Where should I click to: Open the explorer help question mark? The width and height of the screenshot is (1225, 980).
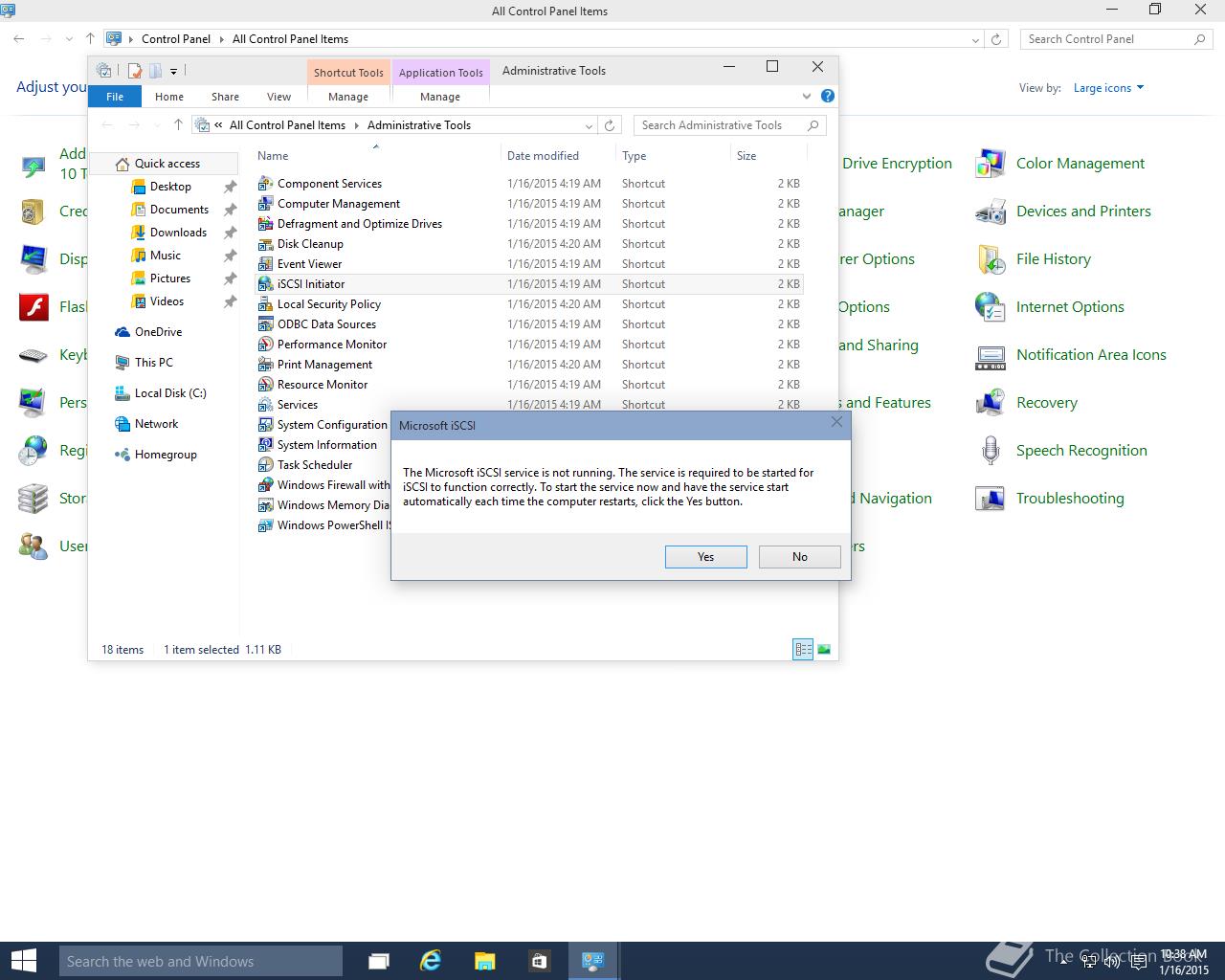[828, 96]
